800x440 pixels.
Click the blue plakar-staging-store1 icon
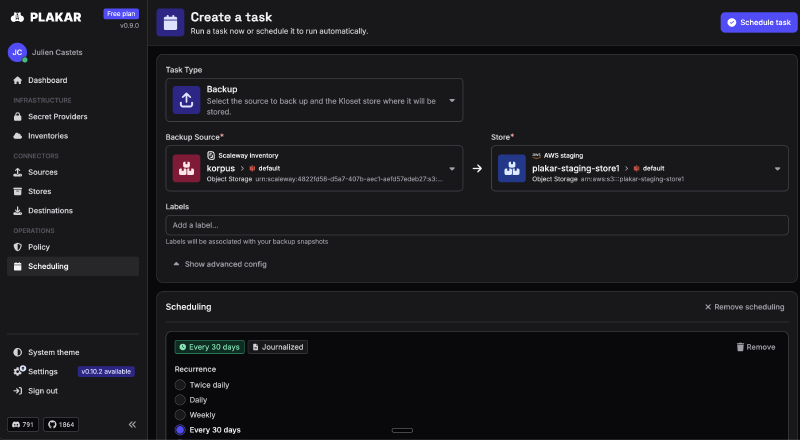(512, 168)
